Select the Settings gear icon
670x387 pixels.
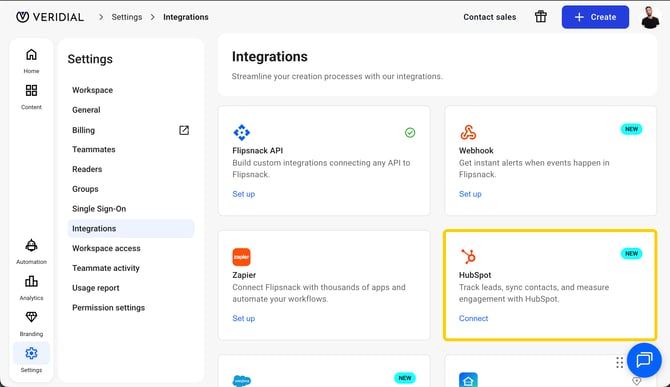31,353
